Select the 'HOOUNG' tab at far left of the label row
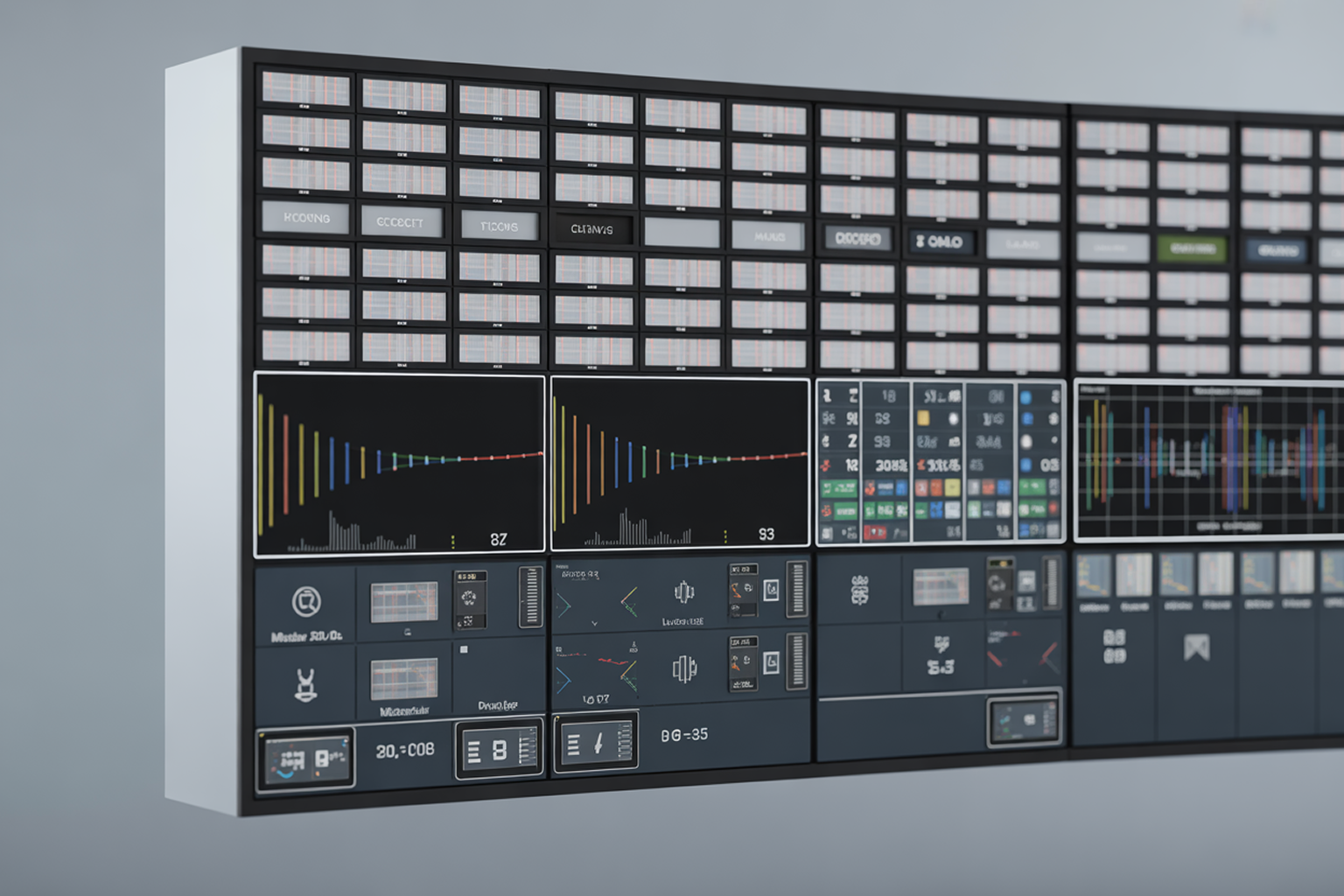The width and height of the screenshot is (1344, 896). click(x=306, y=218)
